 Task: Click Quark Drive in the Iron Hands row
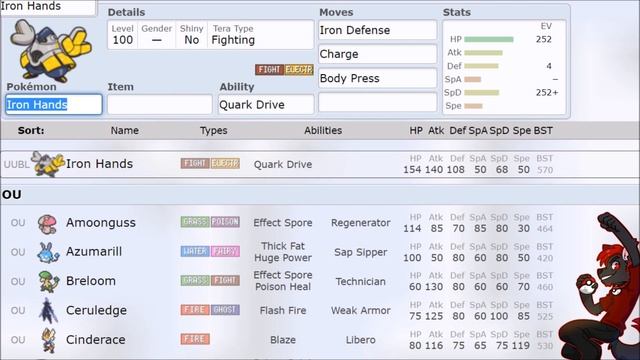283,164
